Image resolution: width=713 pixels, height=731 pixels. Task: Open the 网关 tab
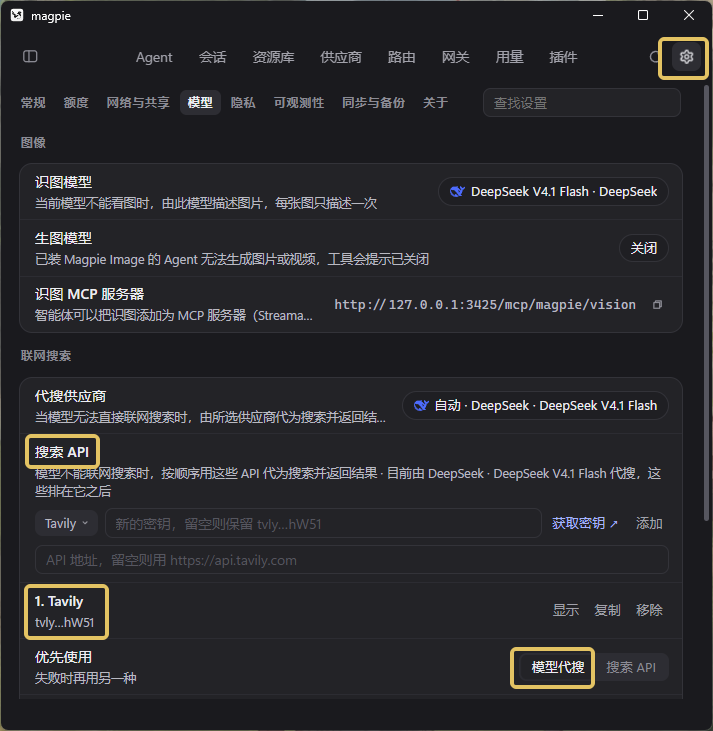455,57
